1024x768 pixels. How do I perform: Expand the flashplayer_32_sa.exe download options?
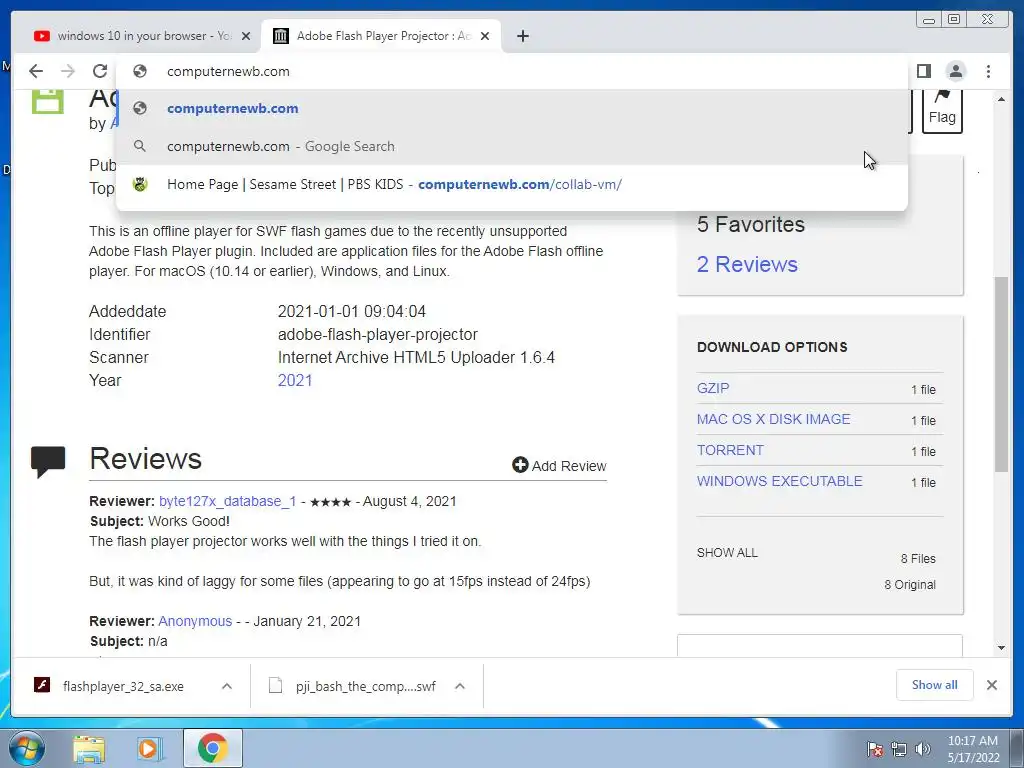(227, 686)
